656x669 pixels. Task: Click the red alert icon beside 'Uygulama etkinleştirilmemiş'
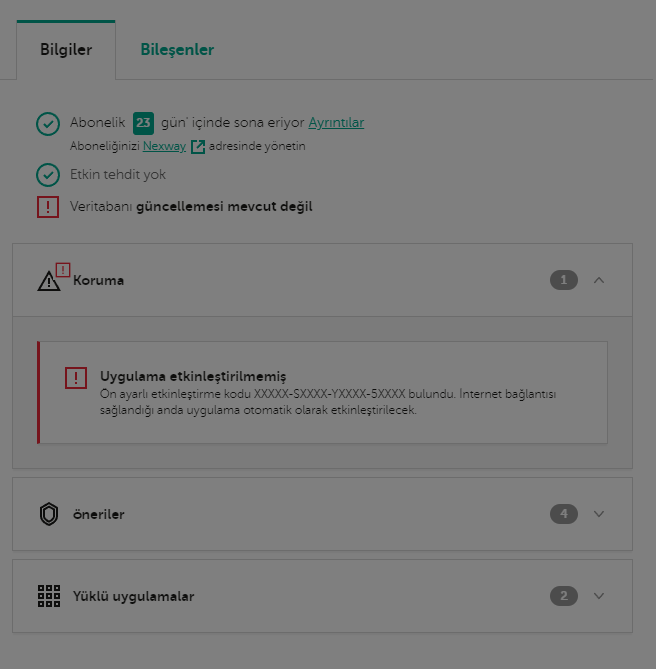76,377
